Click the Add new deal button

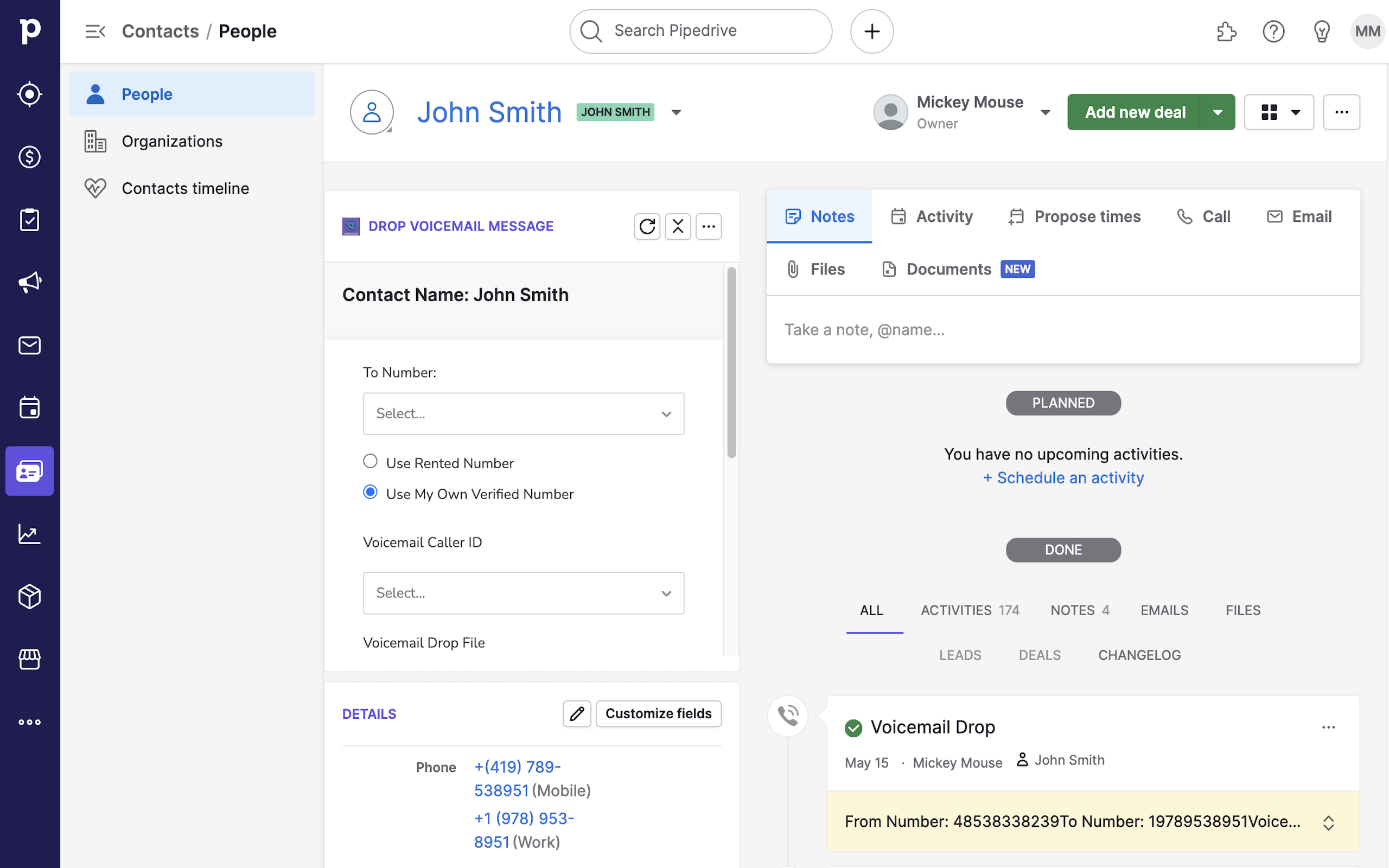(x=1134, y=112)
